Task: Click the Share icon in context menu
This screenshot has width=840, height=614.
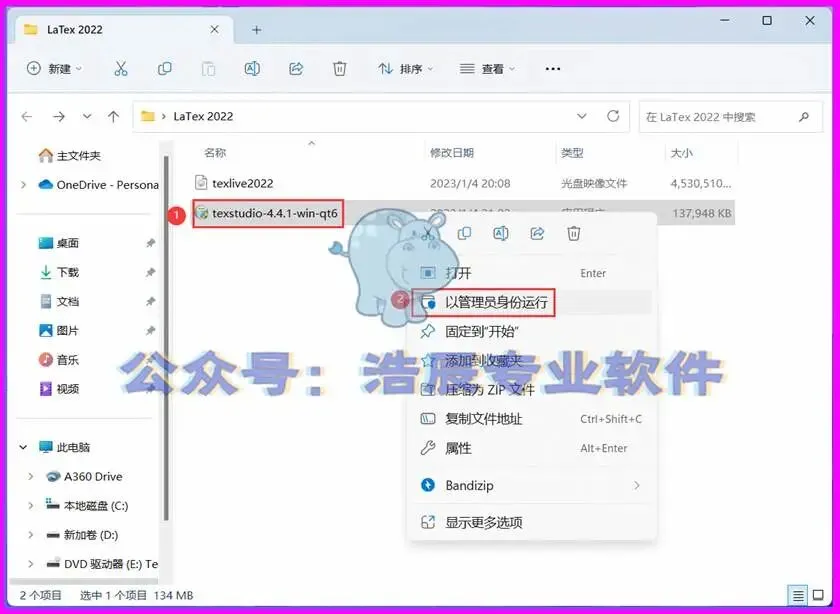Action: click(x=537, y=233)
